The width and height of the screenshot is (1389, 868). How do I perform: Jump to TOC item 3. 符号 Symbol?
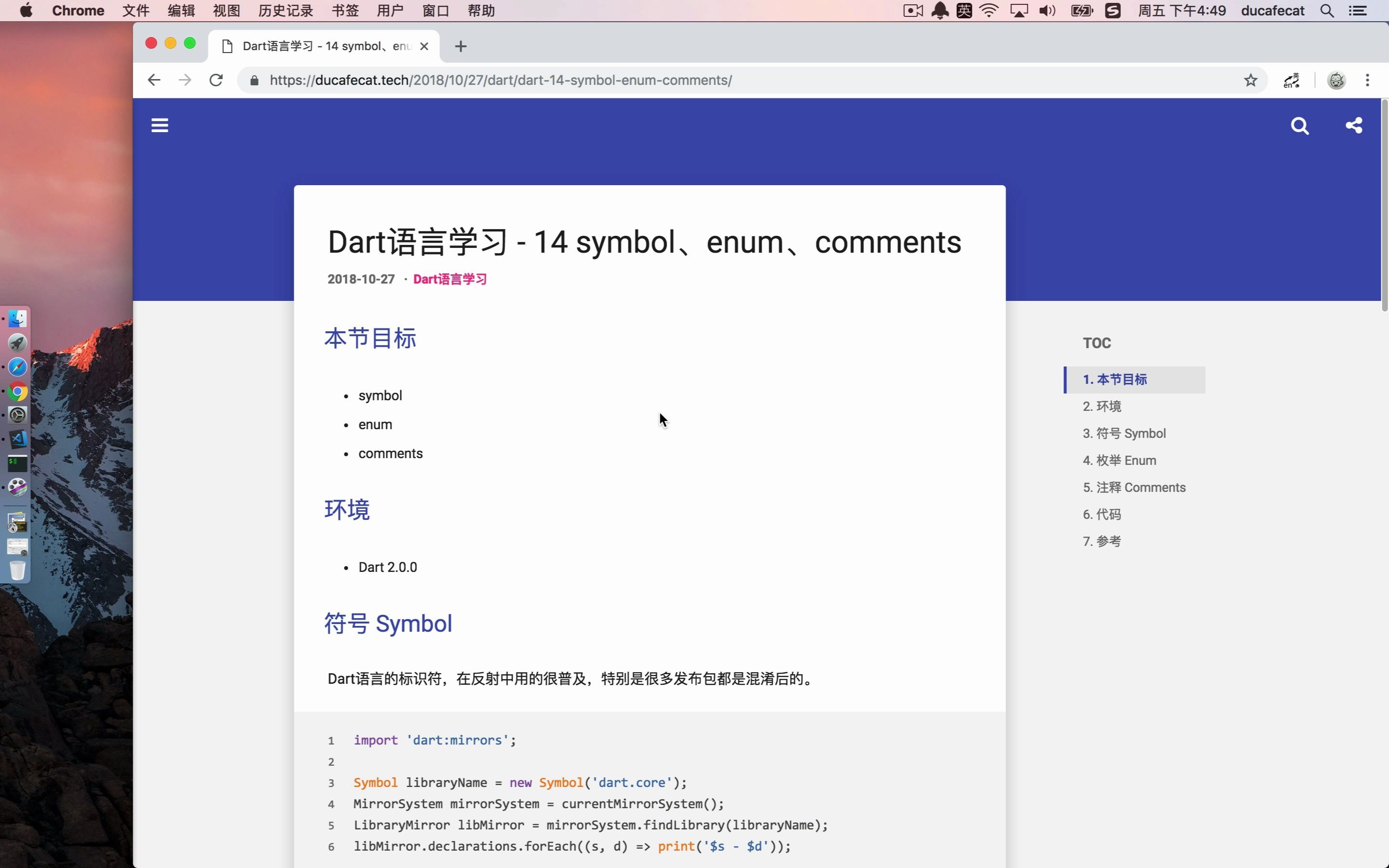(x=1124, y=434)
